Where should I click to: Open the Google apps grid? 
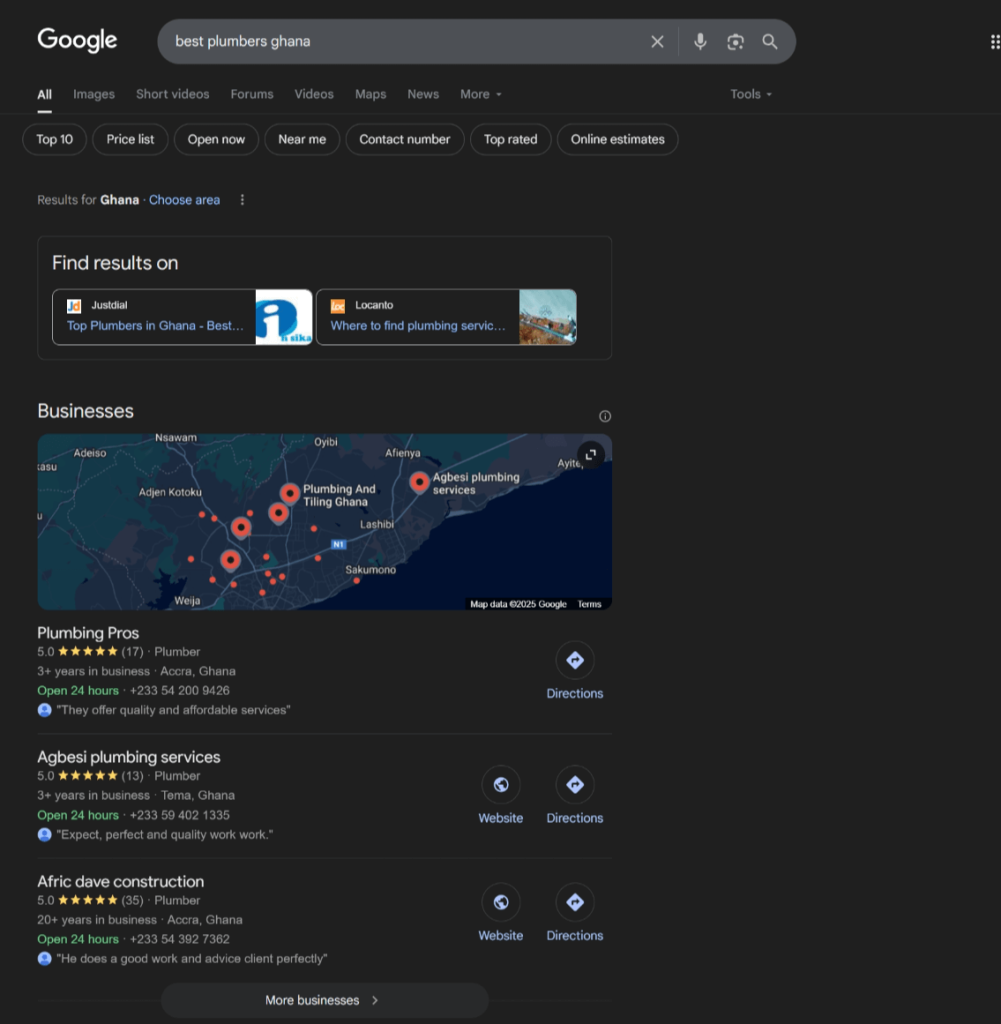coord(995,42)
